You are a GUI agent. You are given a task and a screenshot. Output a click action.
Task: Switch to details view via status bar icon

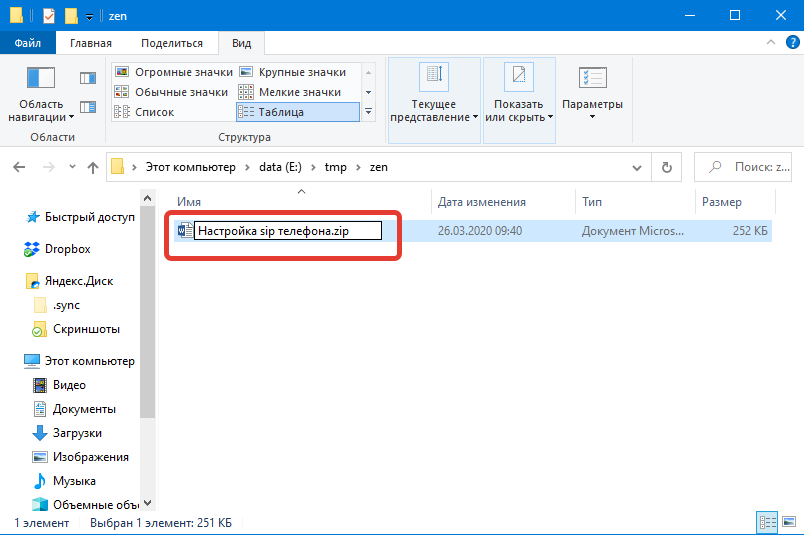point(767,523)
